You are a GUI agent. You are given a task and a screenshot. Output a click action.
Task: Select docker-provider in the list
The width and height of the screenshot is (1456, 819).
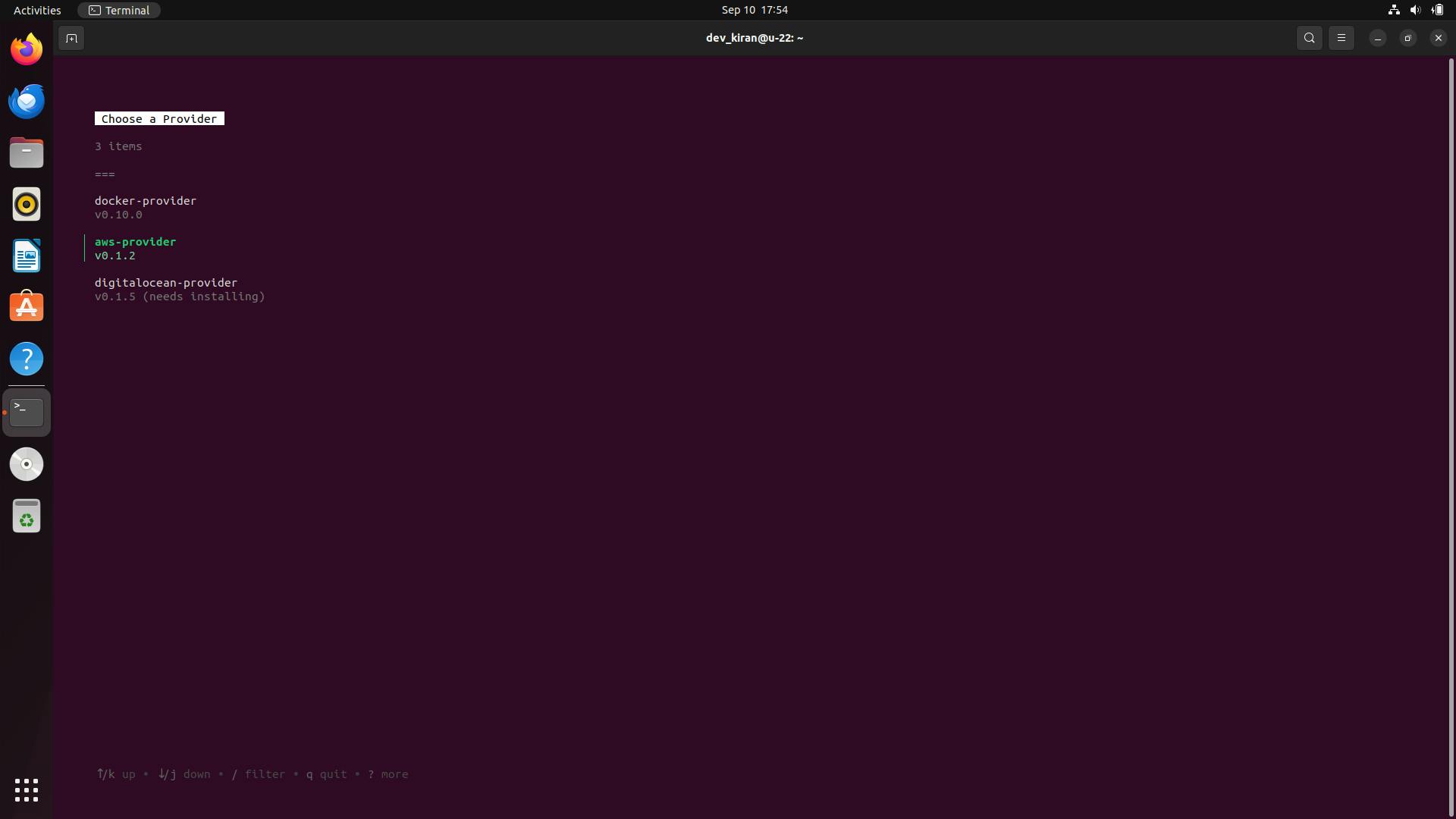coord(146,201)
